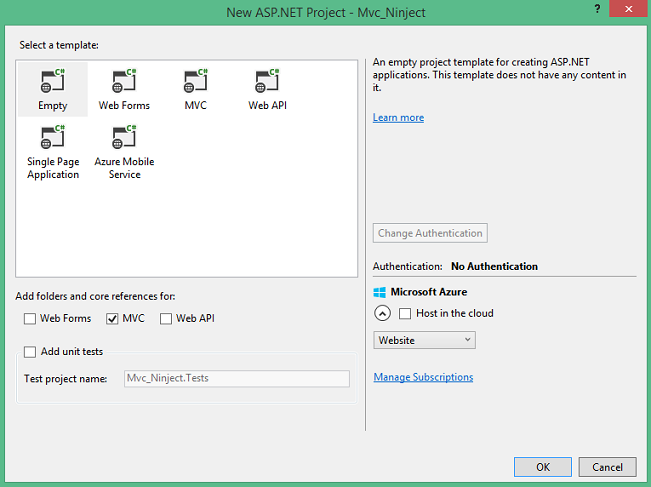
Task: Click the Microsoft Azure heading text
Action: [x=429, y=292]
